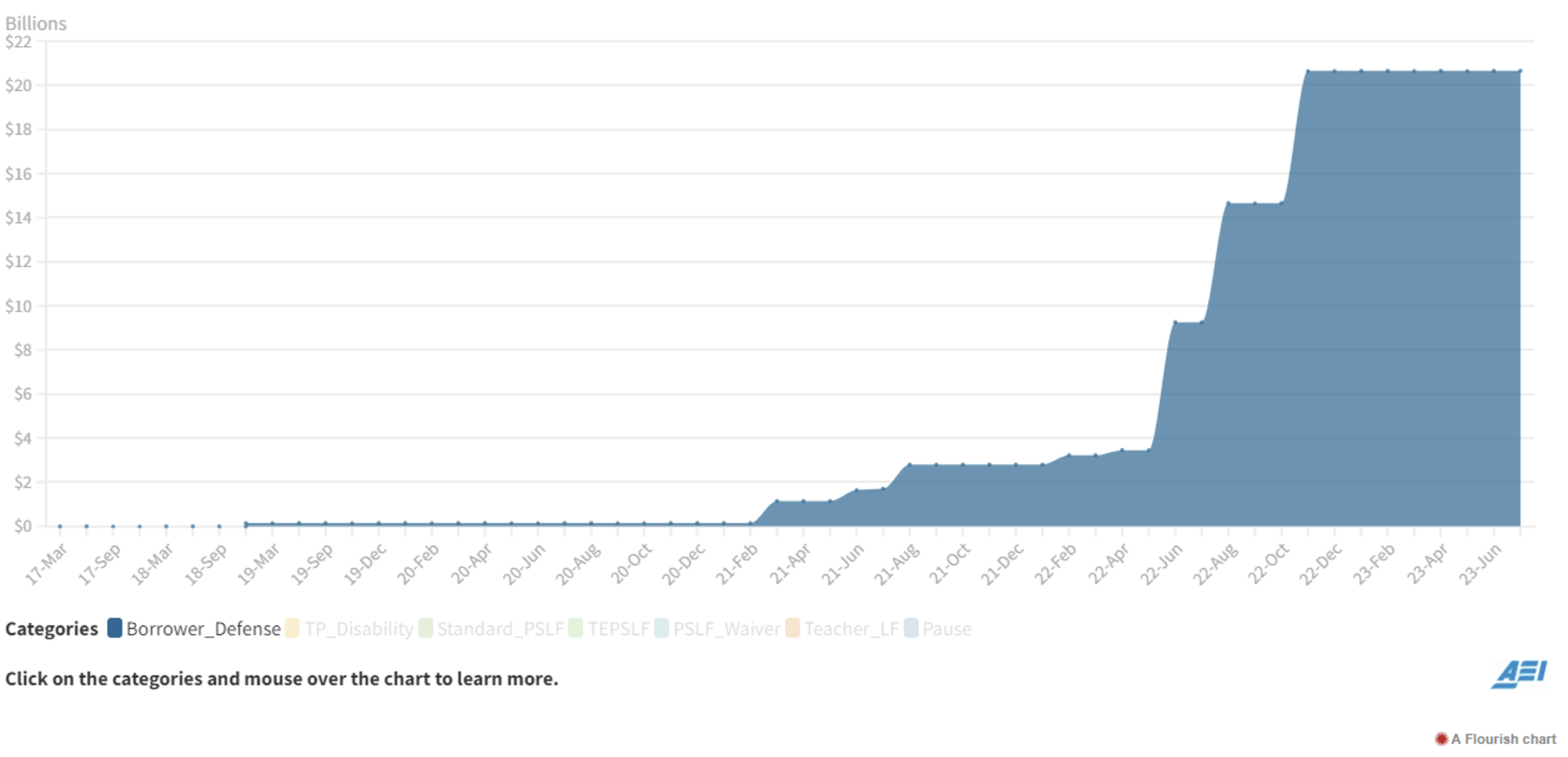Click the 22-Jun x-axis date label

(1161, 564)
